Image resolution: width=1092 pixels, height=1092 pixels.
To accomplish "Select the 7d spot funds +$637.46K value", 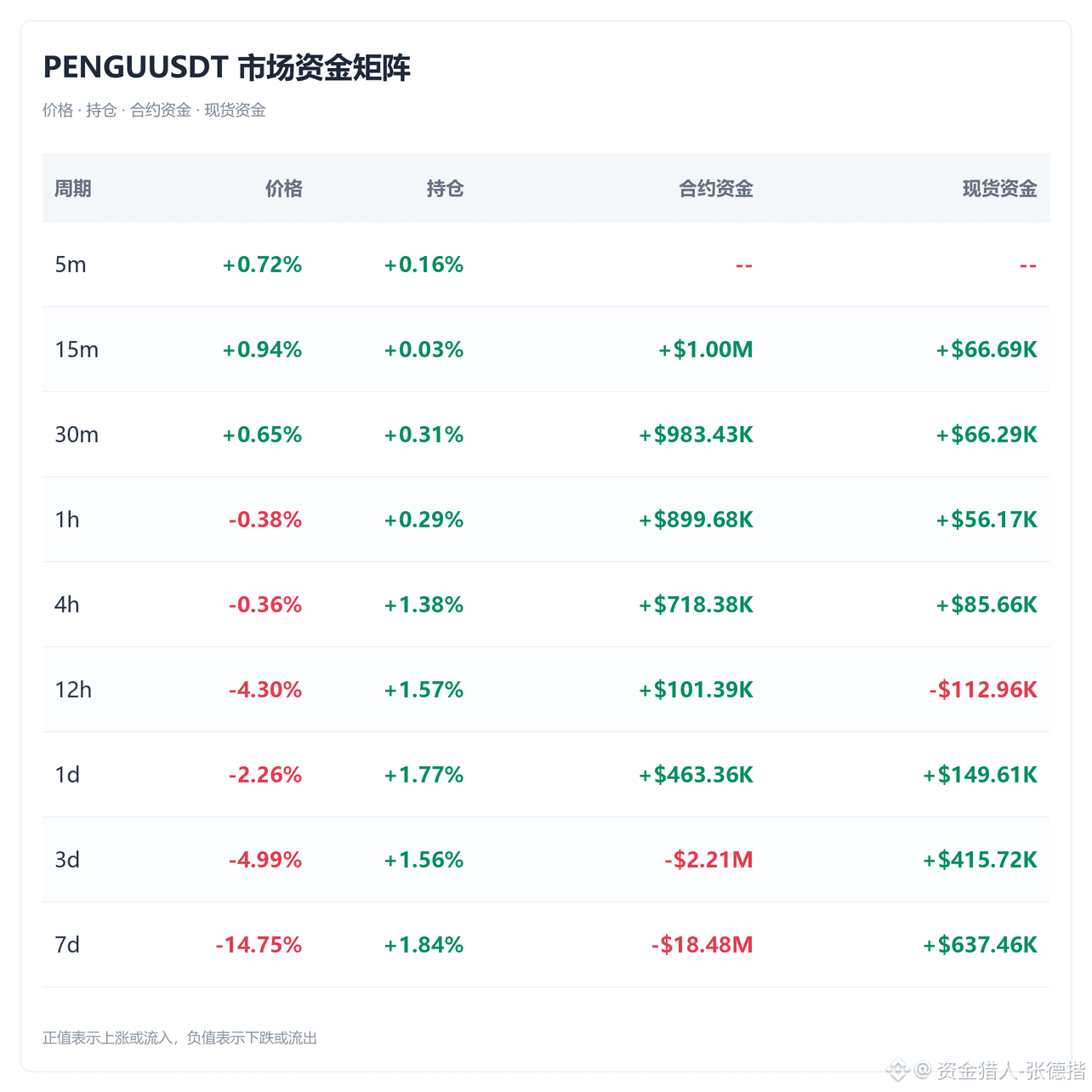I will 981,945.
